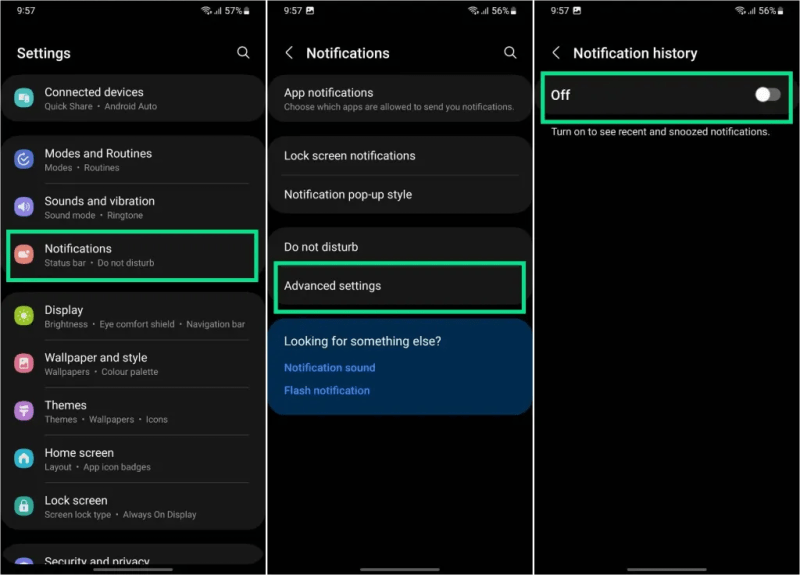This screenshot has width=800, height=575.
Task: Tap the Display brightness icon
Action: pos(24,316)
